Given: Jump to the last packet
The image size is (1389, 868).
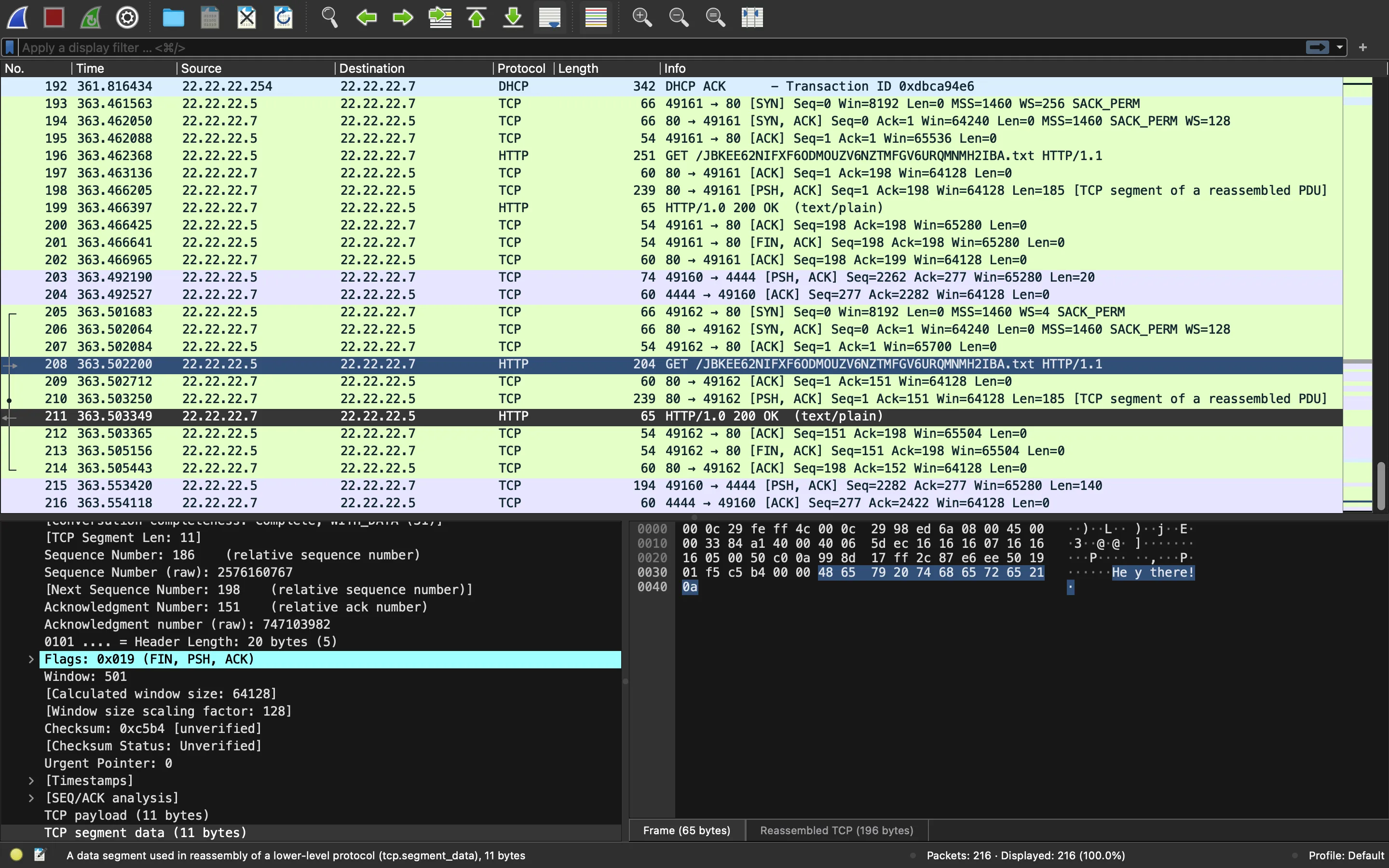Looking at the screenshot, I should pos(513,17).
